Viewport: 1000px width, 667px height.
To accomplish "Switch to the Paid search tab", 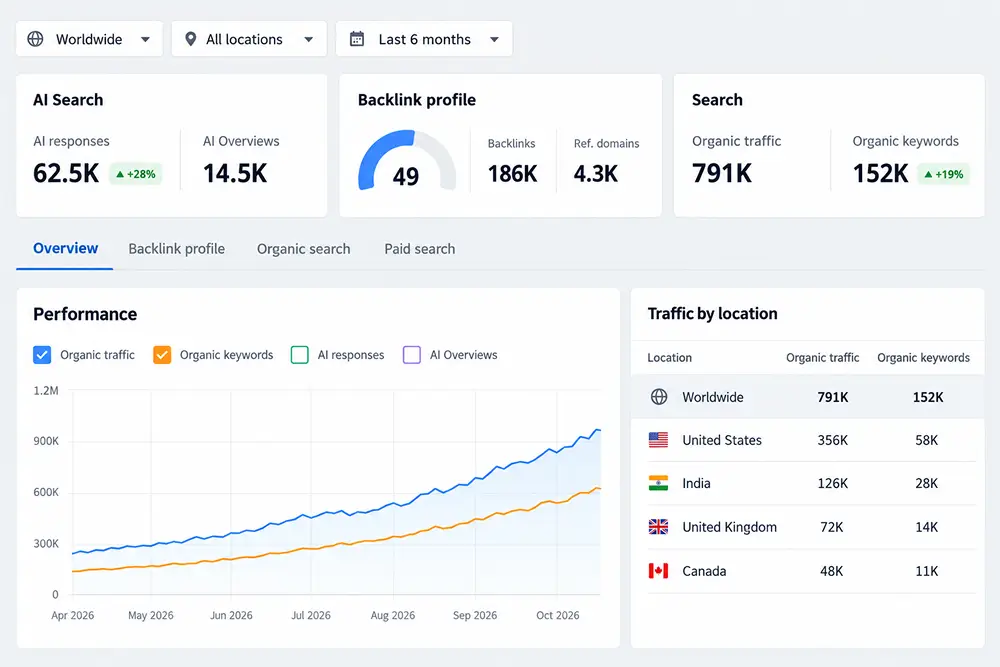I will coord(420,249).
